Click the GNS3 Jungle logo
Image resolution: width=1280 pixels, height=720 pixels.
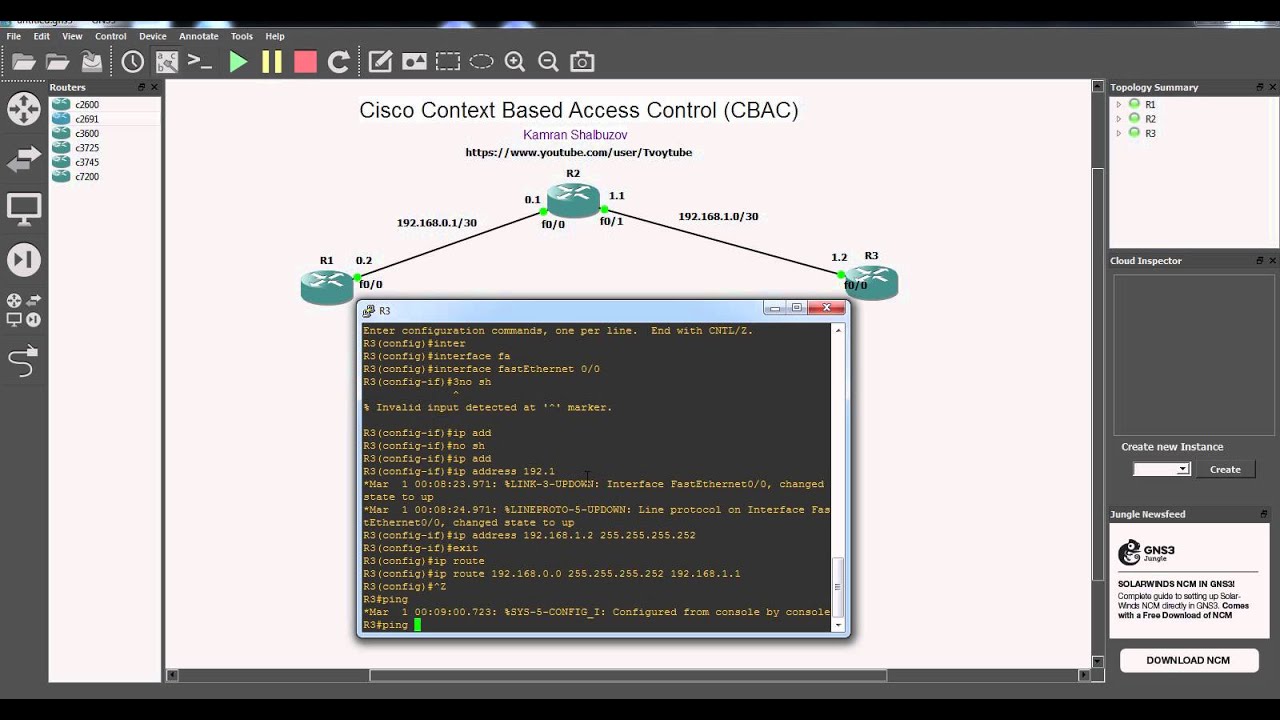[x=1146, y=553]
